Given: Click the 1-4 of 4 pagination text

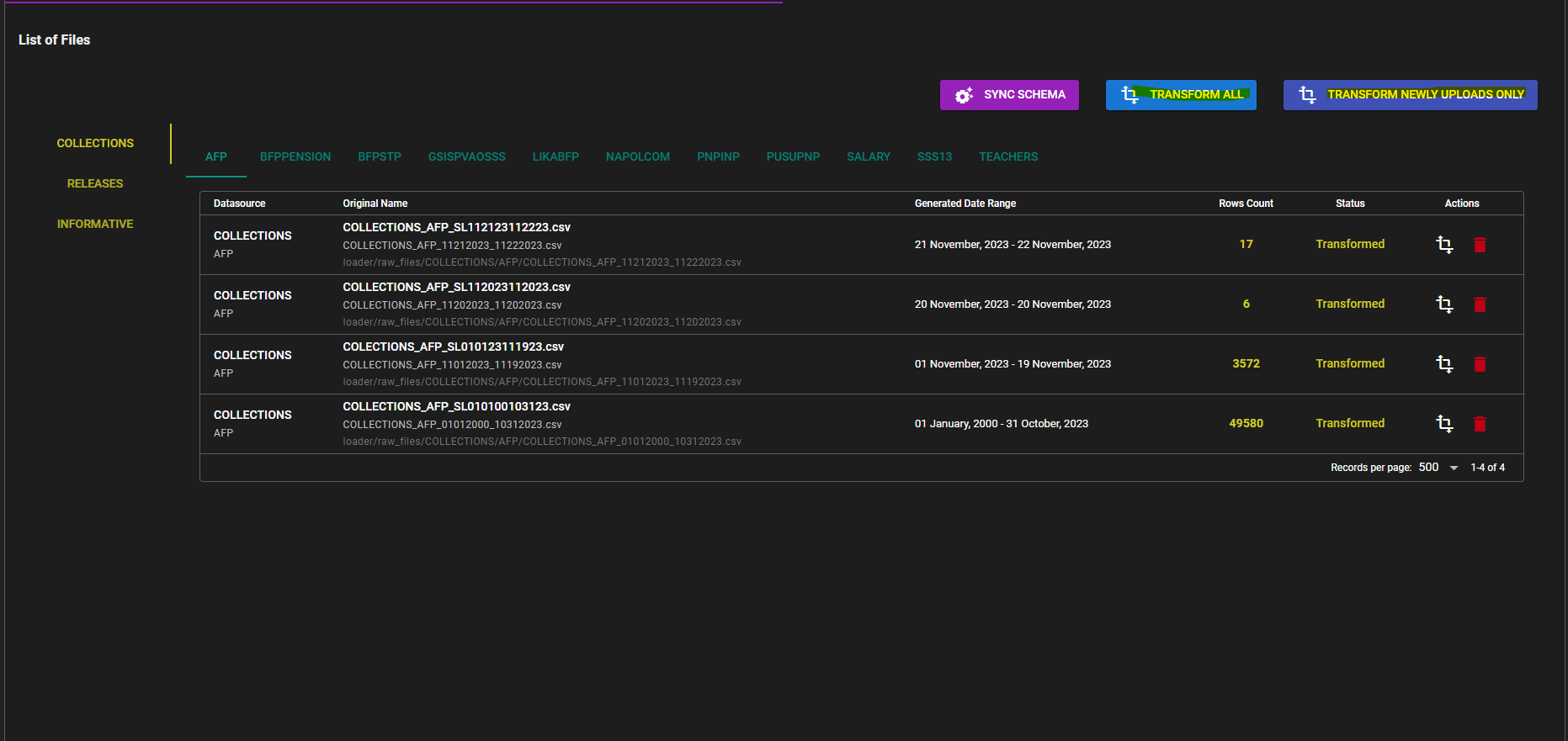Looking at the screenshot, I should point(1487,468).
